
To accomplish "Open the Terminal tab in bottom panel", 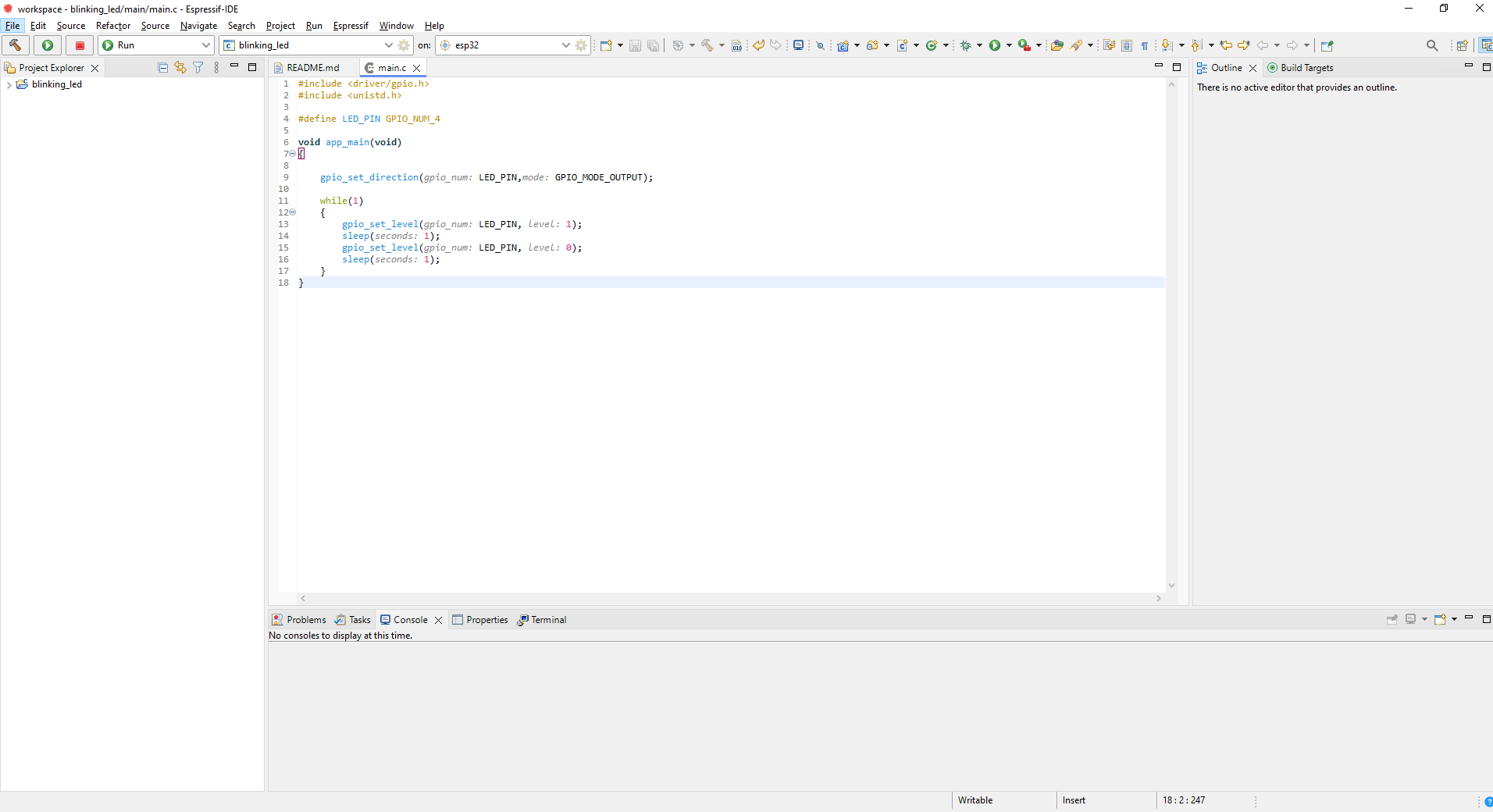I will 548,620.
